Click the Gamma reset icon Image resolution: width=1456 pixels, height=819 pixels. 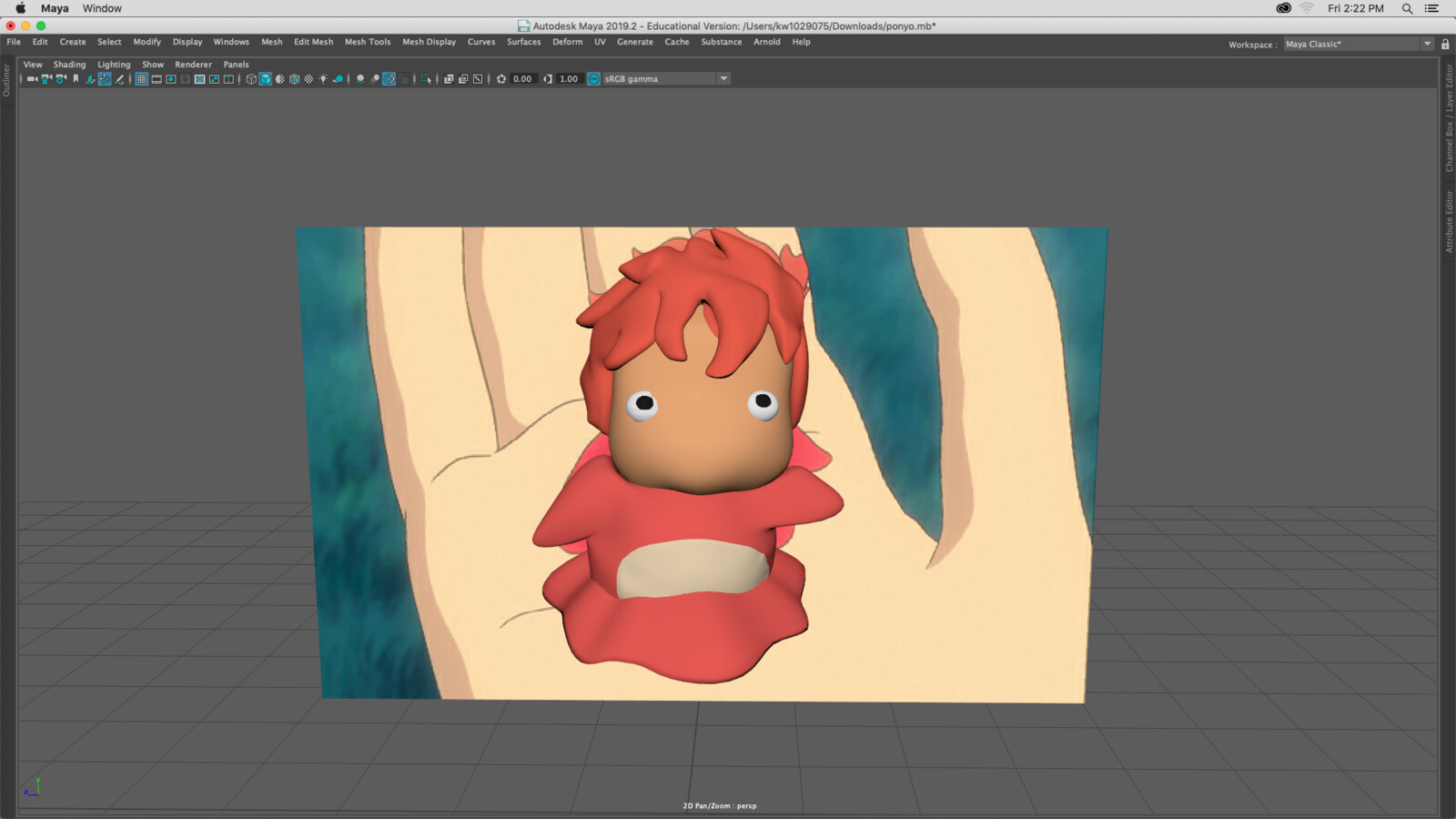point(548,79)
